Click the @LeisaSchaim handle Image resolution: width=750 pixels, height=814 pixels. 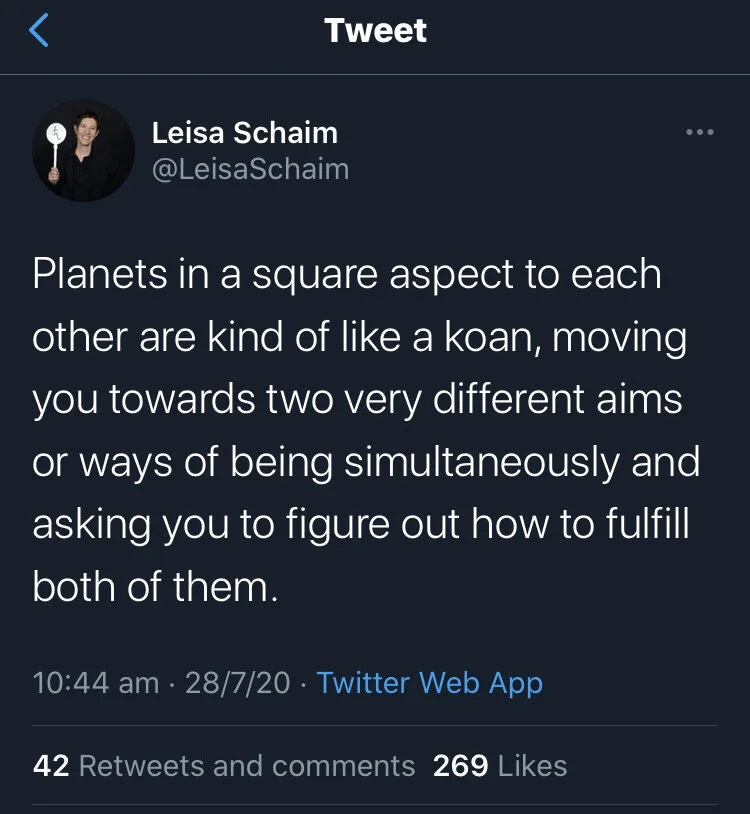[x=249, y=169]
